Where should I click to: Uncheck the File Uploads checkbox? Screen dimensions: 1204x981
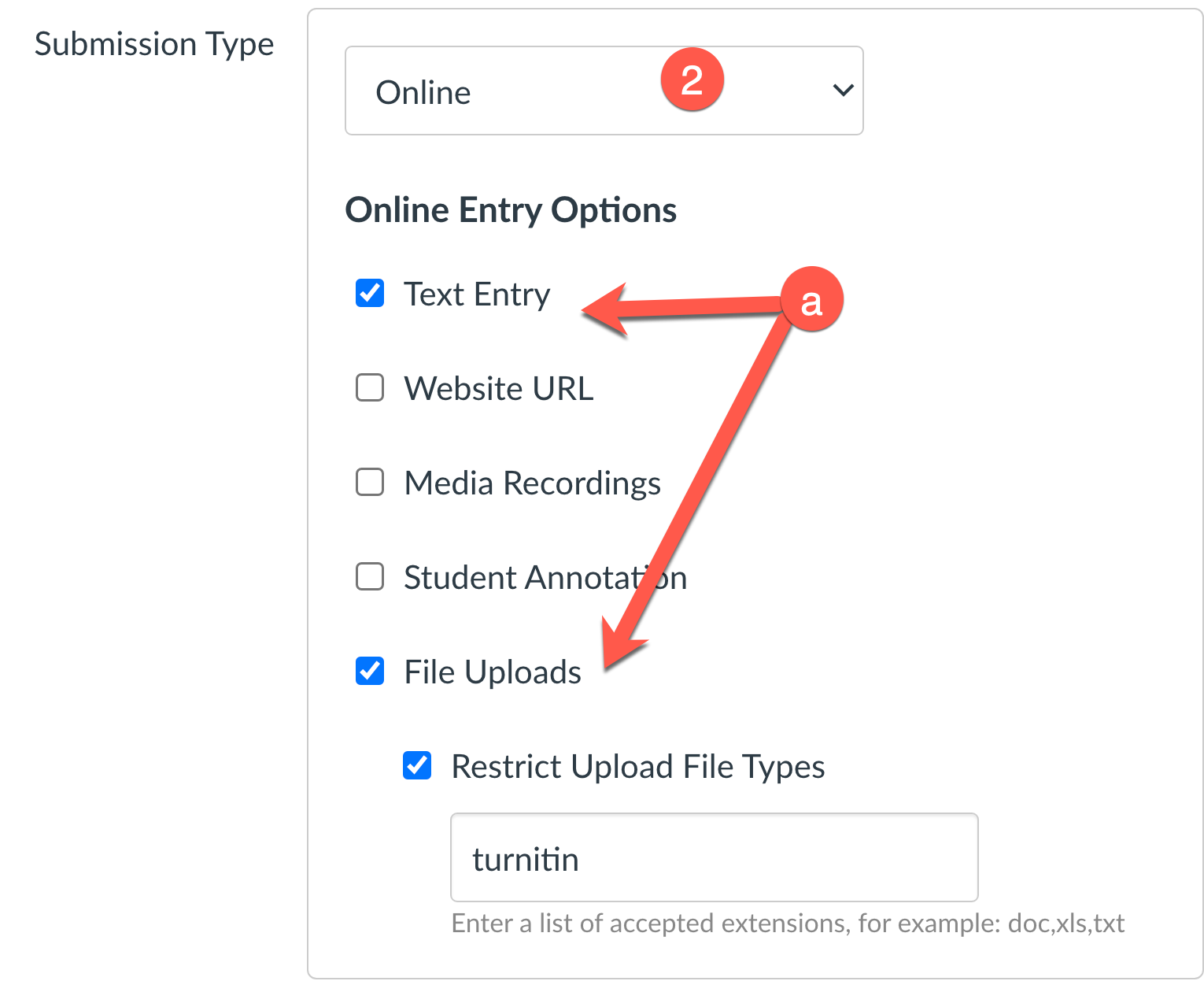coord(370,671)
